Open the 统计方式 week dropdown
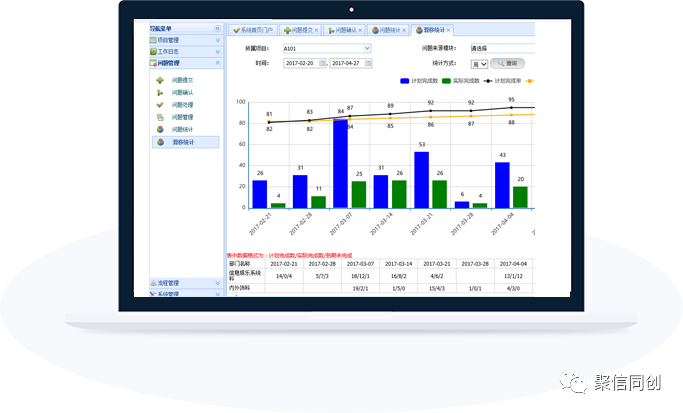The height and width of the screenshot is (413, 683). (479, 64)
